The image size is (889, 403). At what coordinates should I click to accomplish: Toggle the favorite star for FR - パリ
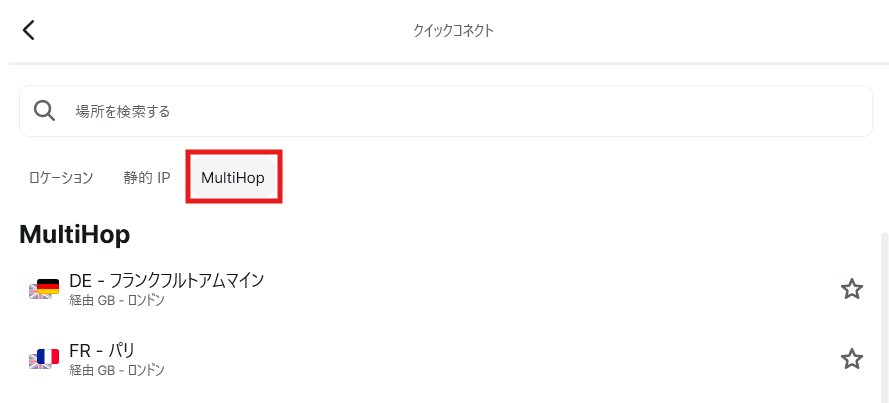[851, 358]
